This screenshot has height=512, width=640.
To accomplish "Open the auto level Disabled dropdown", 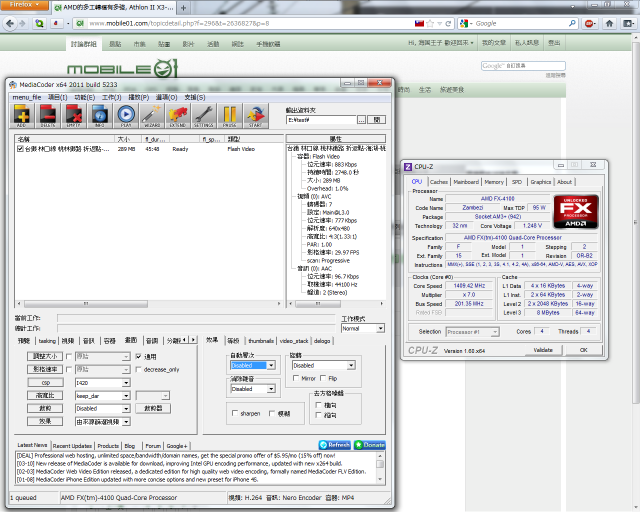I will point(253,365).
